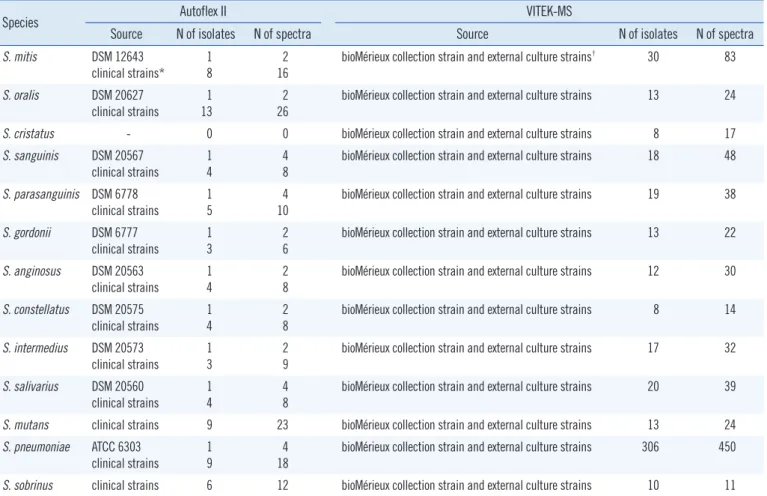Click the bioMérieux source text in S. sobrinus row
The image size is (767, 496).
(x=466, y=485)
